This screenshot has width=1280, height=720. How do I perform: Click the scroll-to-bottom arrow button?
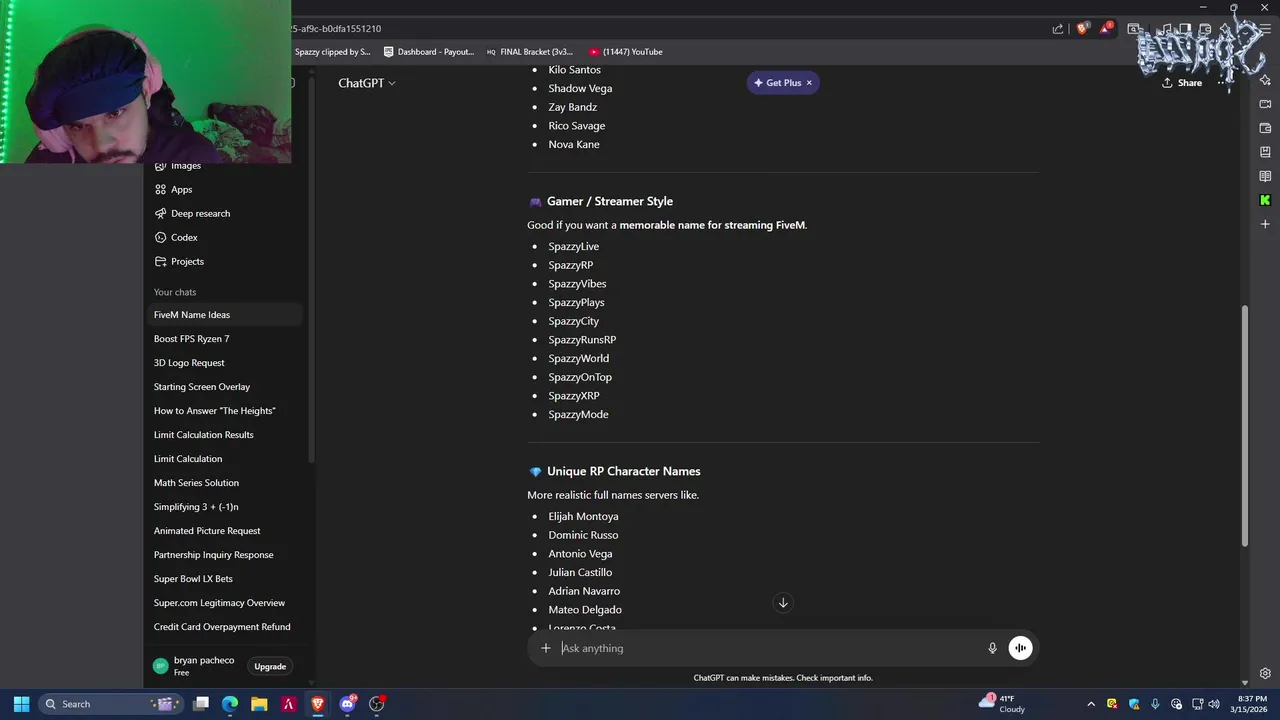tap(783, 603)
